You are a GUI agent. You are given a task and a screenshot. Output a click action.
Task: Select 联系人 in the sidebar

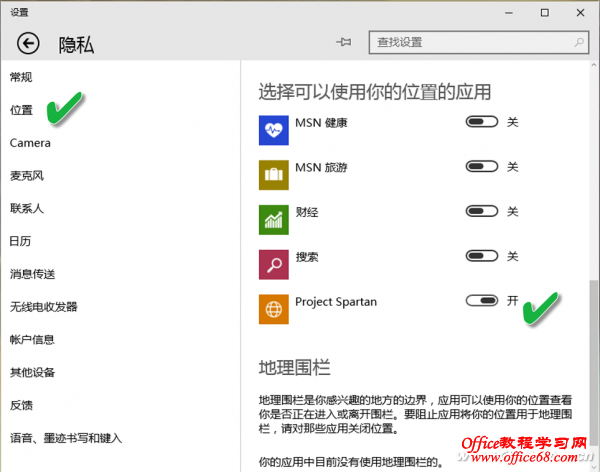(27, 209)
